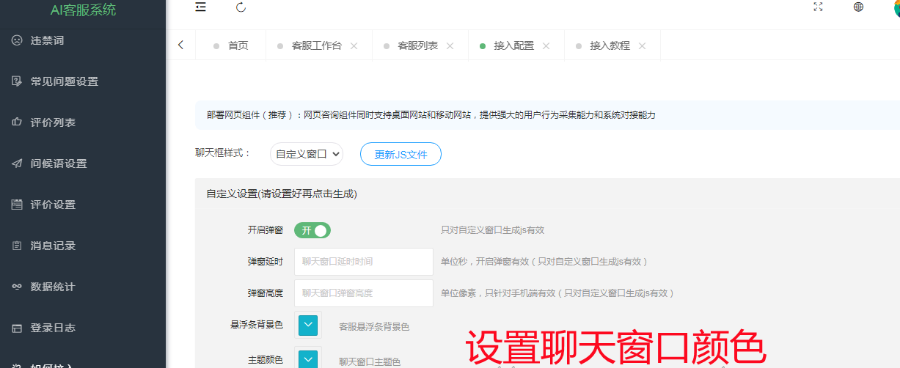The image size is (900, 368).
Task: Switch to the 客服工作台 tab
Action: (317, 46)
